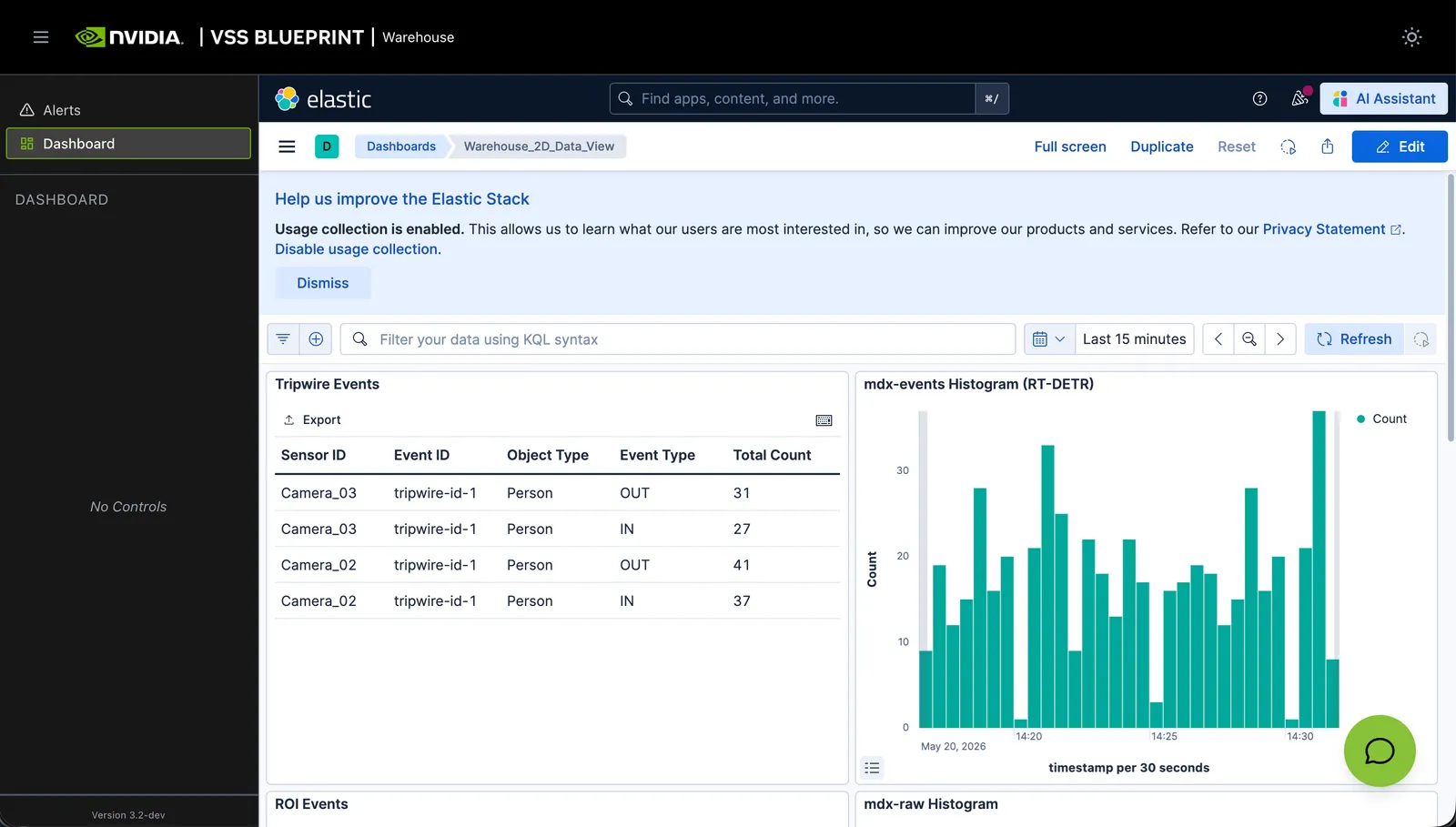The height and width of the screenshot is (827, 1456).
Task: Toggle the histogram legend list icon
Action: tap(872, 768)
